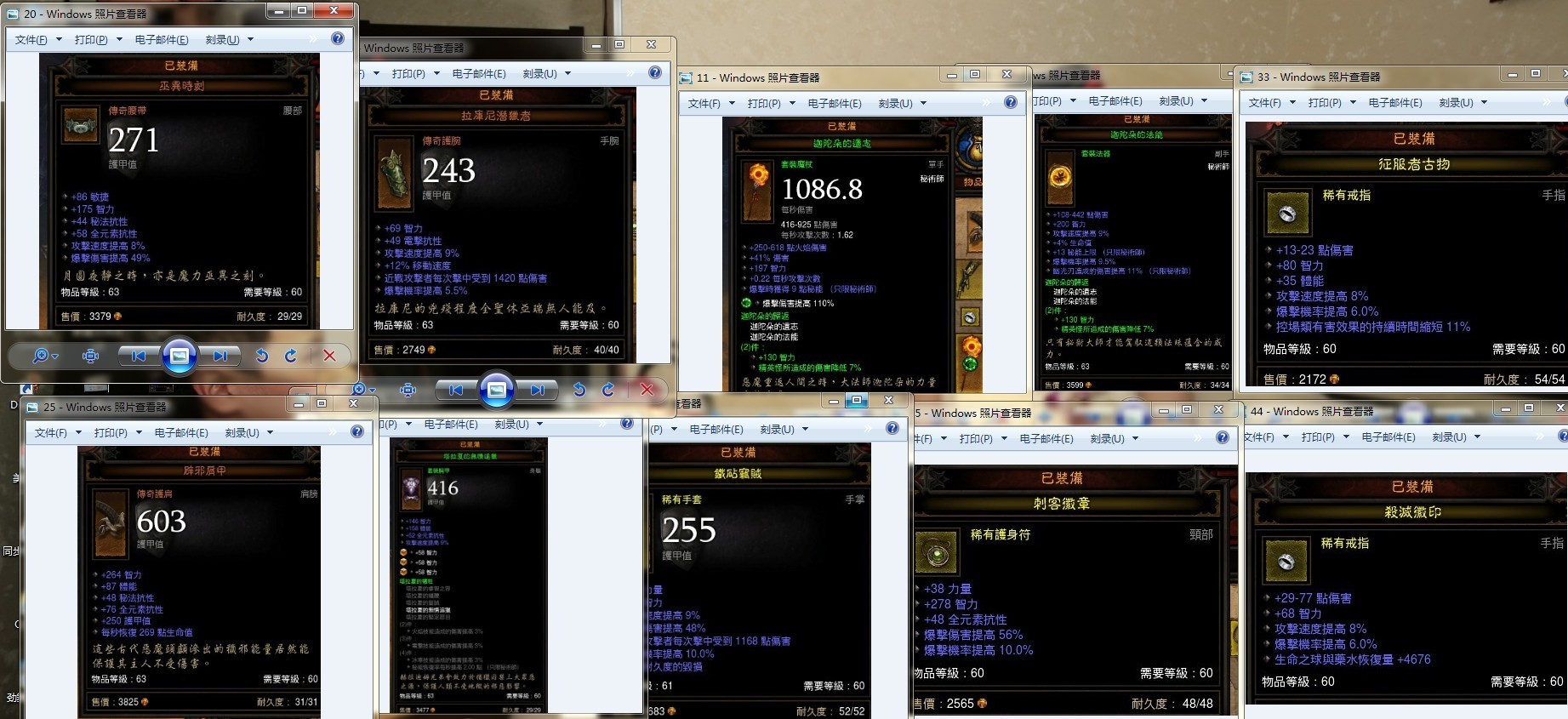Expand 刻录(U) dropdown in the 255 gloves window
This screenshot has height=719, width=1568.
click(x=805, y=429)
